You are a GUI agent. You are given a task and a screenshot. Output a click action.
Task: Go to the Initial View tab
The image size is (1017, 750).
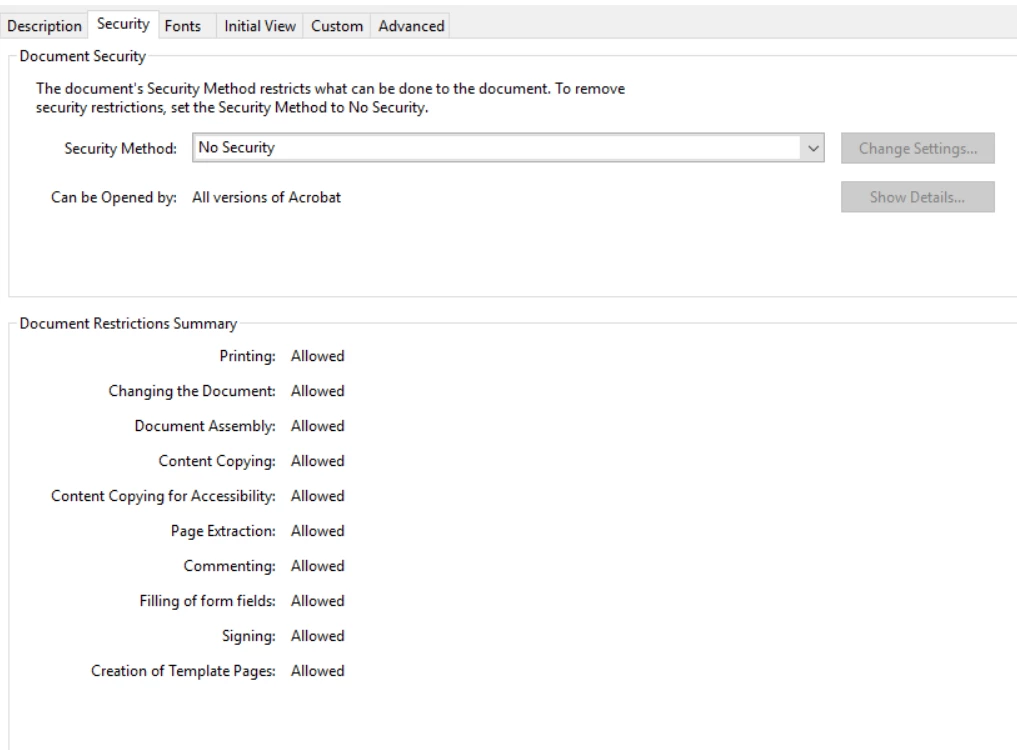(259, 26)
